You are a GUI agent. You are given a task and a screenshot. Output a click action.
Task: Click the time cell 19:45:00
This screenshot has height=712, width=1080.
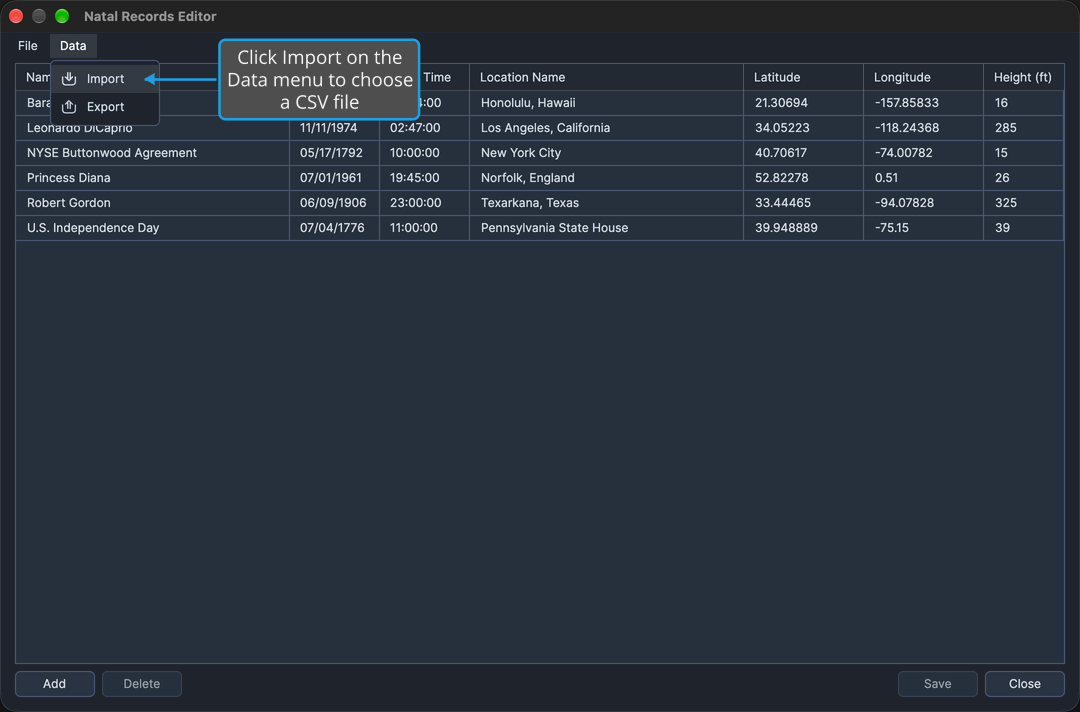[x=424, y=178]
